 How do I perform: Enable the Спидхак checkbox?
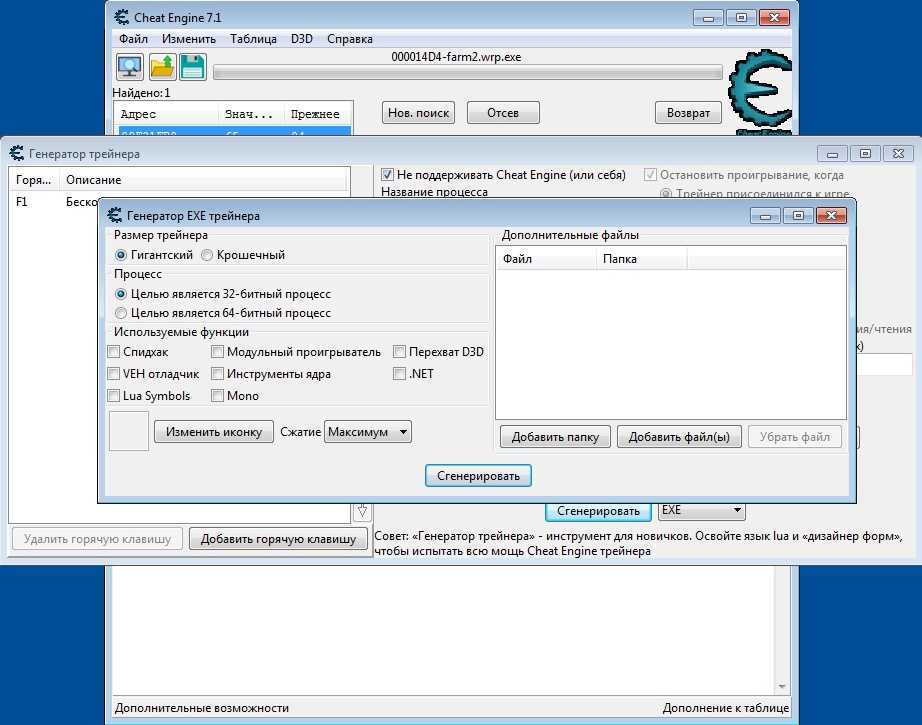coord(115,352)
